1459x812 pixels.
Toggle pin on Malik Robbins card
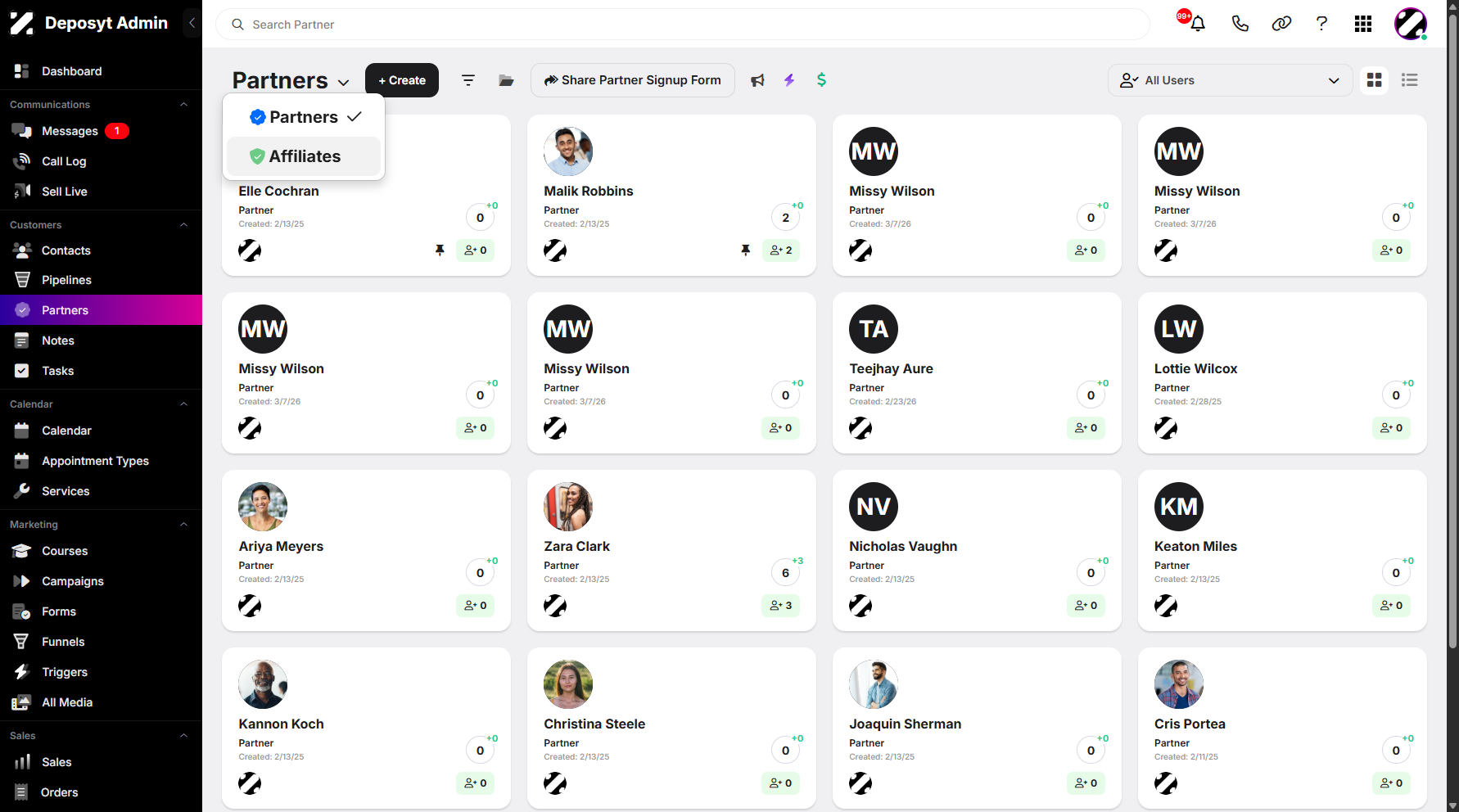745,250
